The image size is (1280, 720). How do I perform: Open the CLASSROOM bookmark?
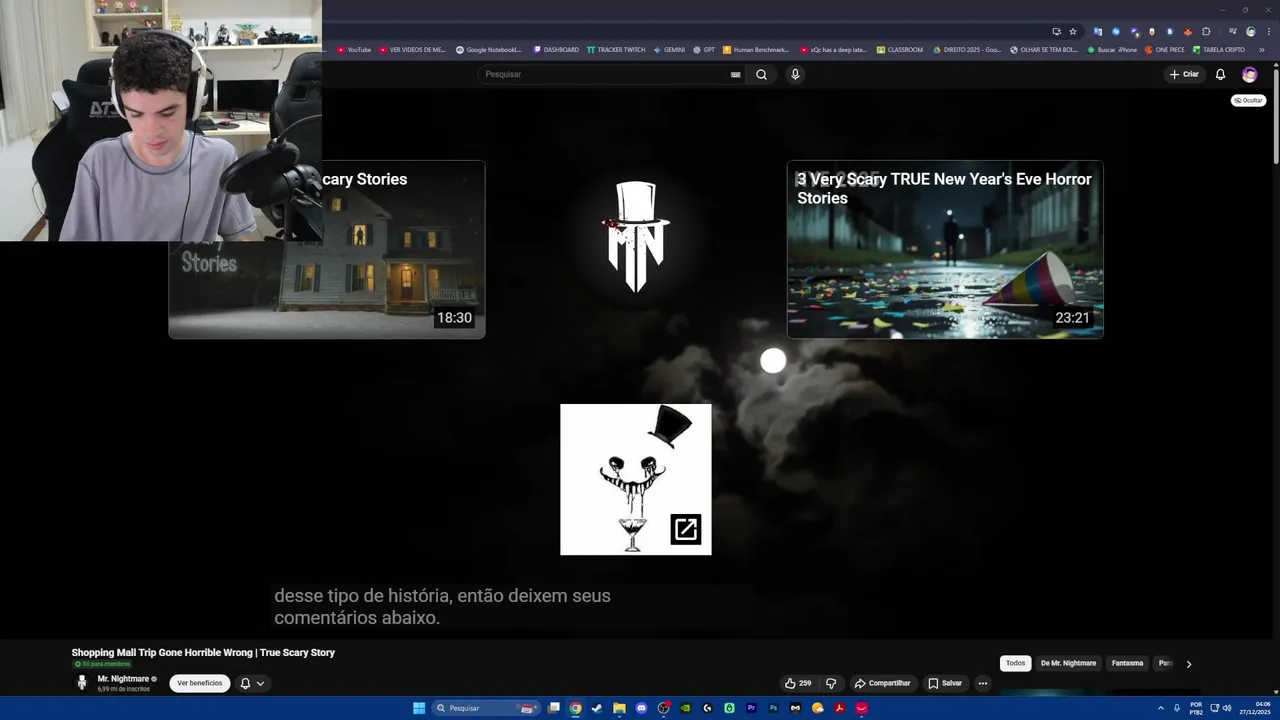coord(900,49)
